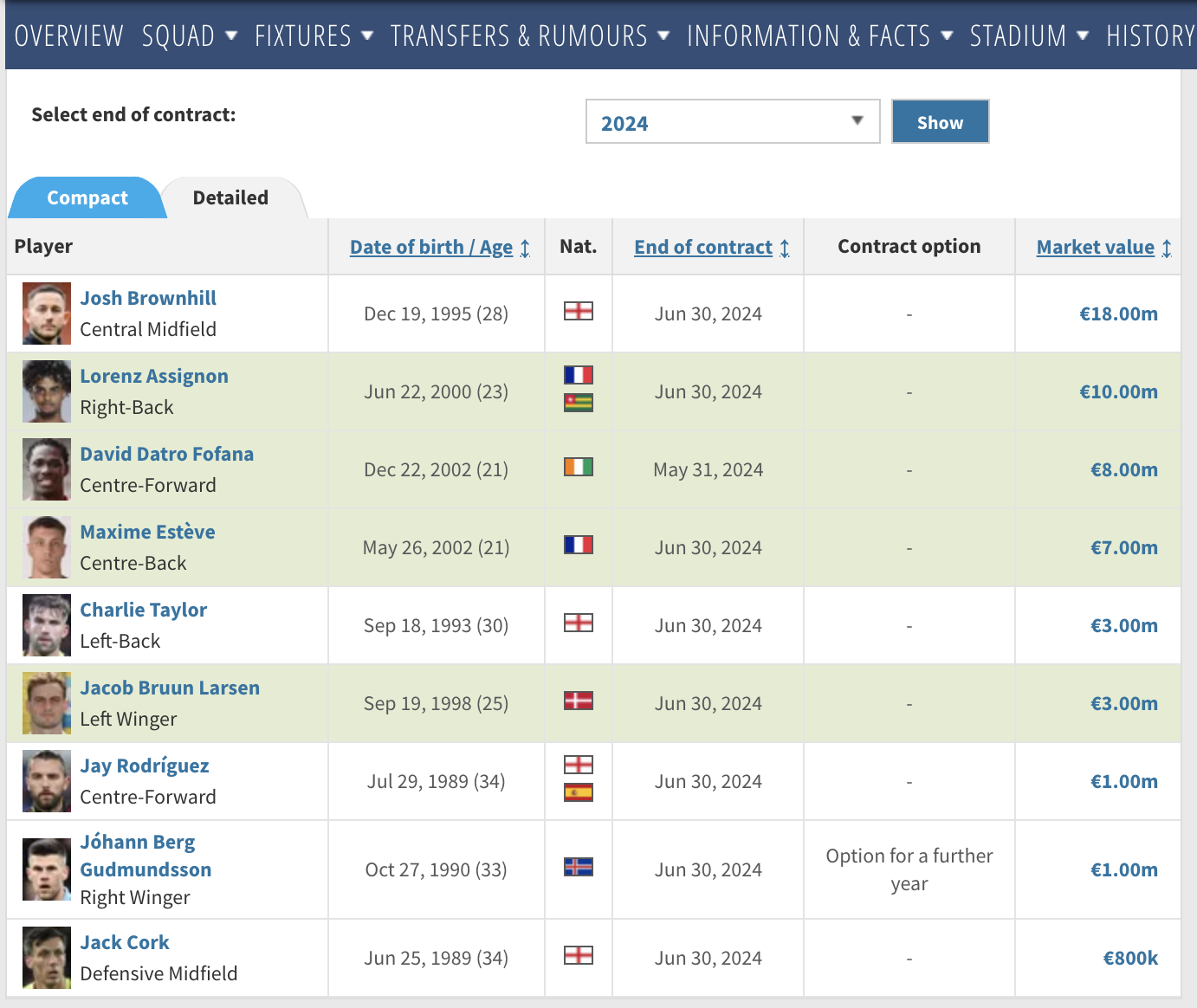
Task: Click the Ivory Coast flag for David Datro Fofana
Action: click(x=578, y=467)
